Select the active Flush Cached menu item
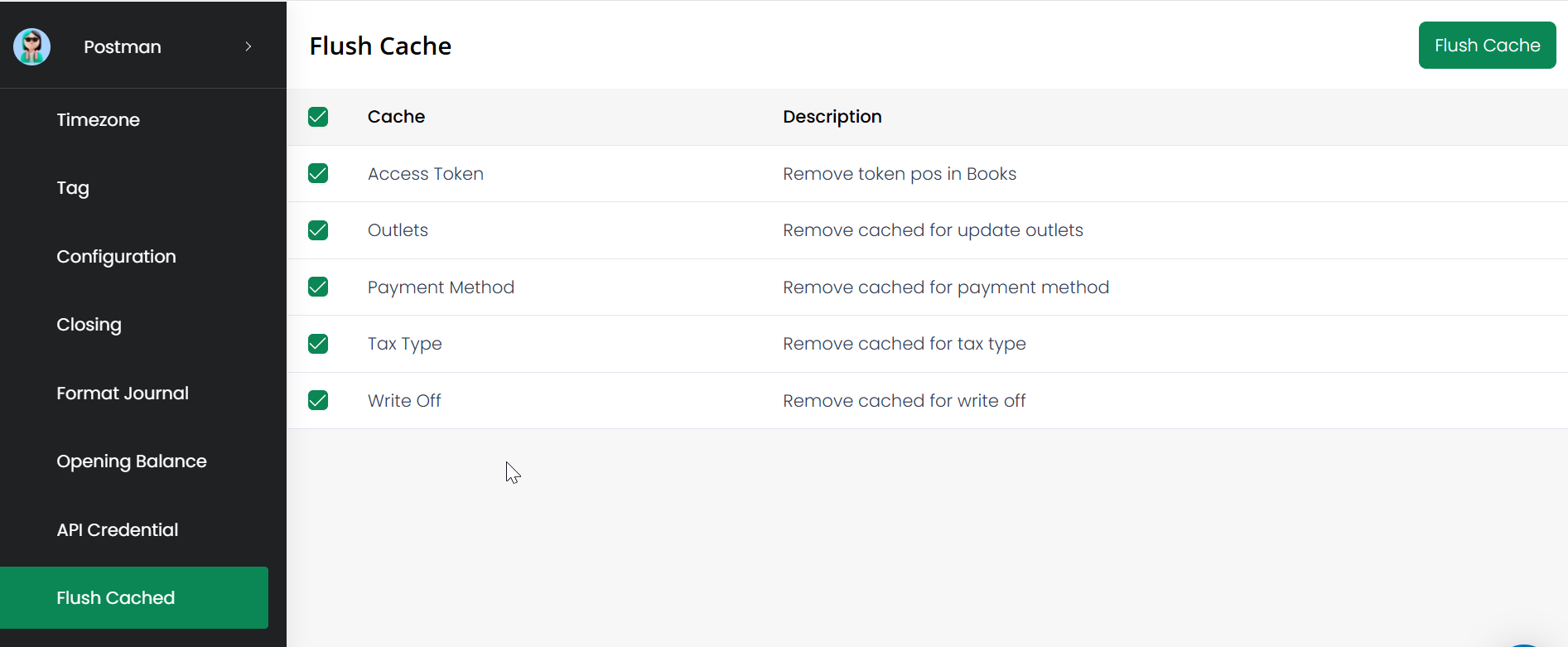Viewport: 1568px width, 647px height. click(116, 598)
